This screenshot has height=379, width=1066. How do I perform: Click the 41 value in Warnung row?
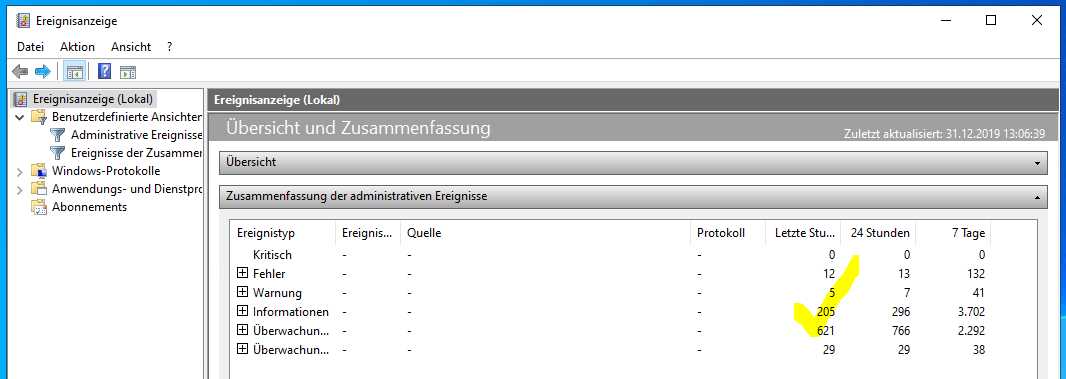click(x=978, y=293)
